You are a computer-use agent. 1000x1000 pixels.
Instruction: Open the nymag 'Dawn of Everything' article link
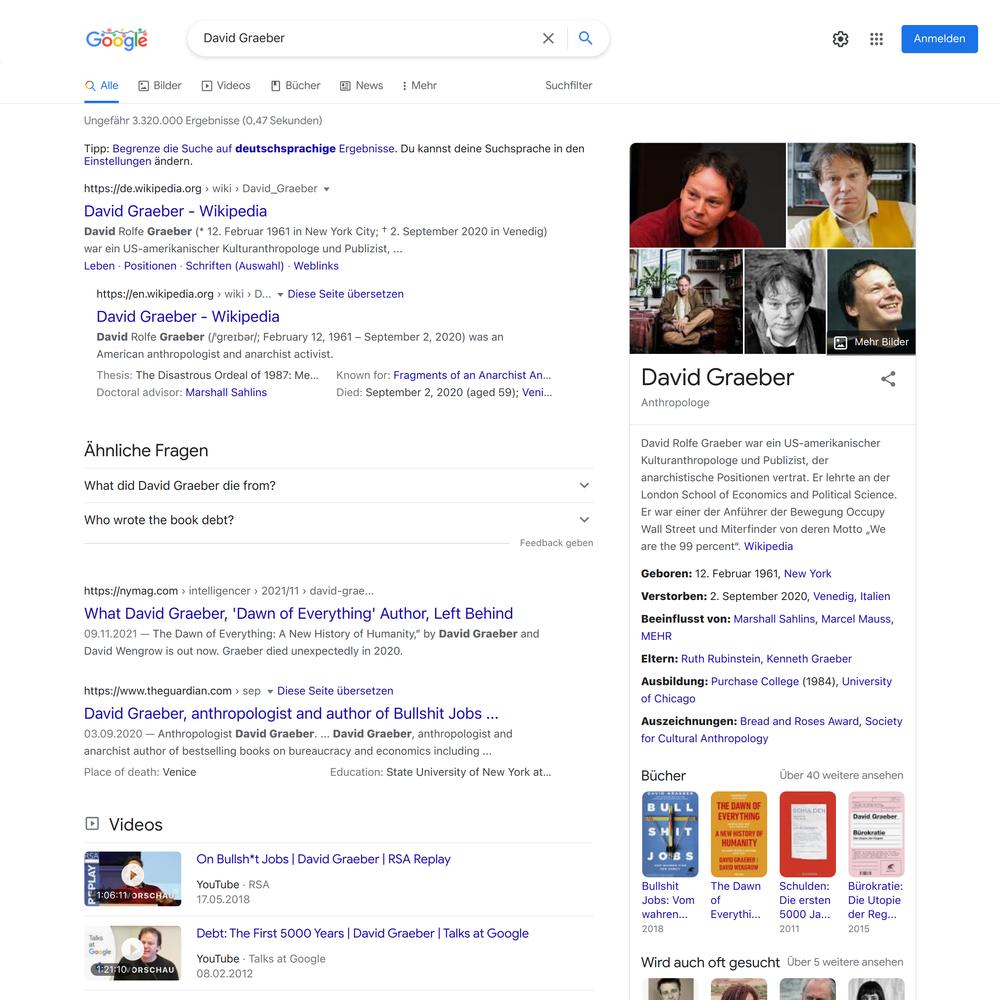click(298, 614)
